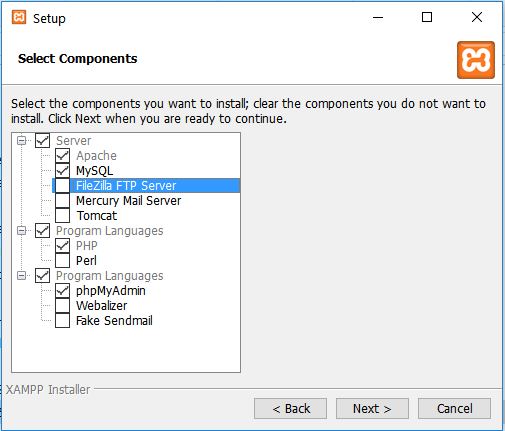The height and width of the screenshot is (431, 505).
Task: Collapse the group containing phpMyAdmin
Action: point(22,276)
